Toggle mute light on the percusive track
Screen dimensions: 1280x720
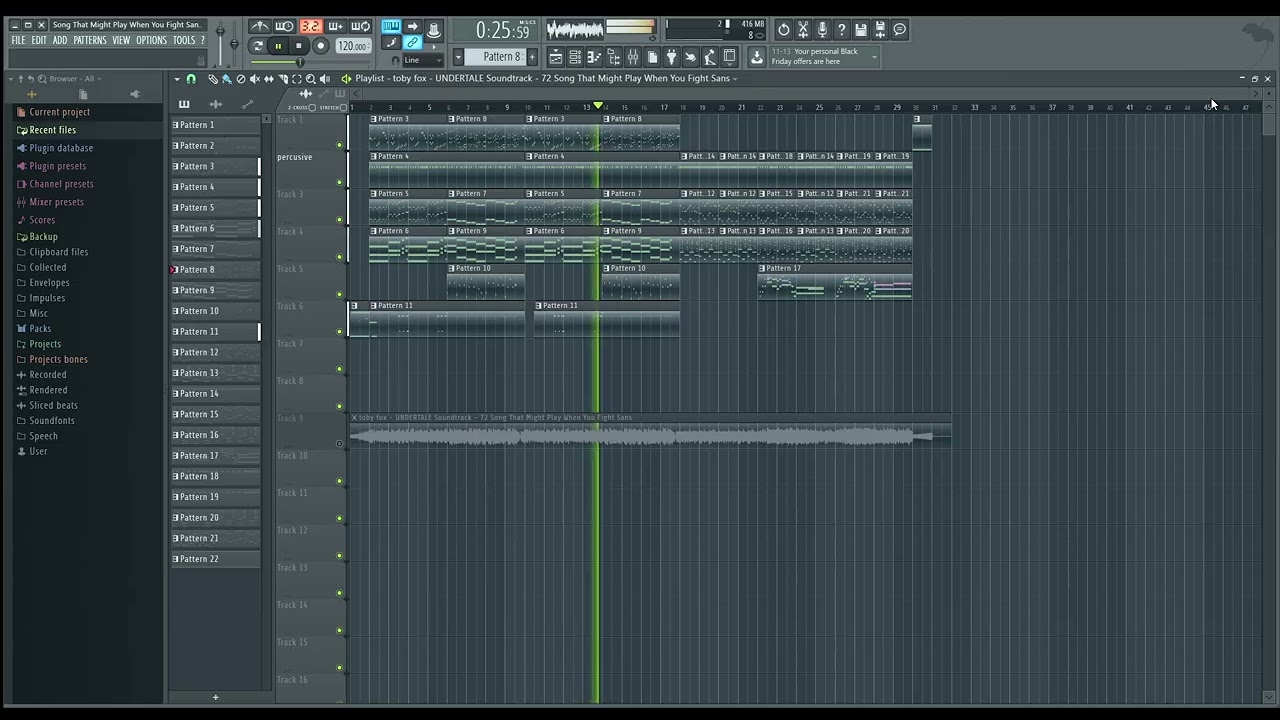coord(339,182)
